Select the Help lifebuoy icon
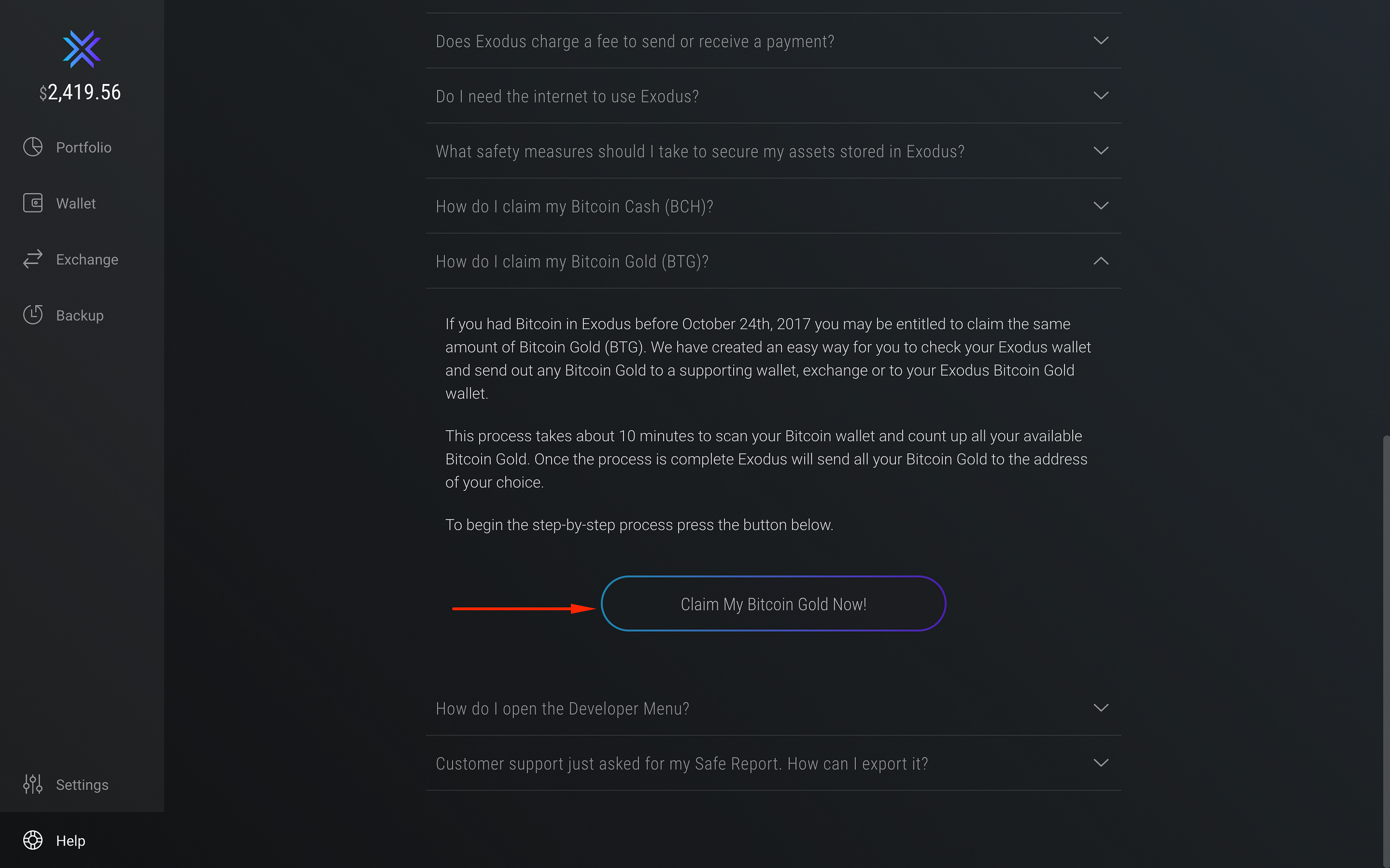The image size is (1390, 868). 33,840
